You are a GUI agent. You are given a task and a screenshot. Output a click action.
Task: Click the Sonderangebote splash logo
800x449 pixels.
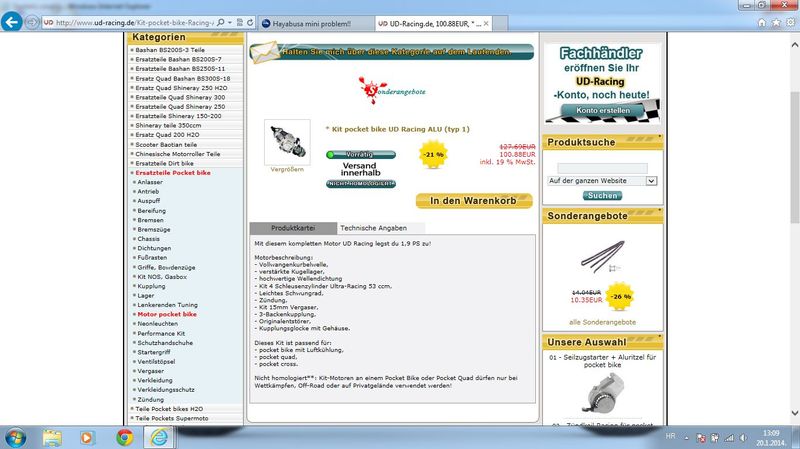click(x=392, y=91)
